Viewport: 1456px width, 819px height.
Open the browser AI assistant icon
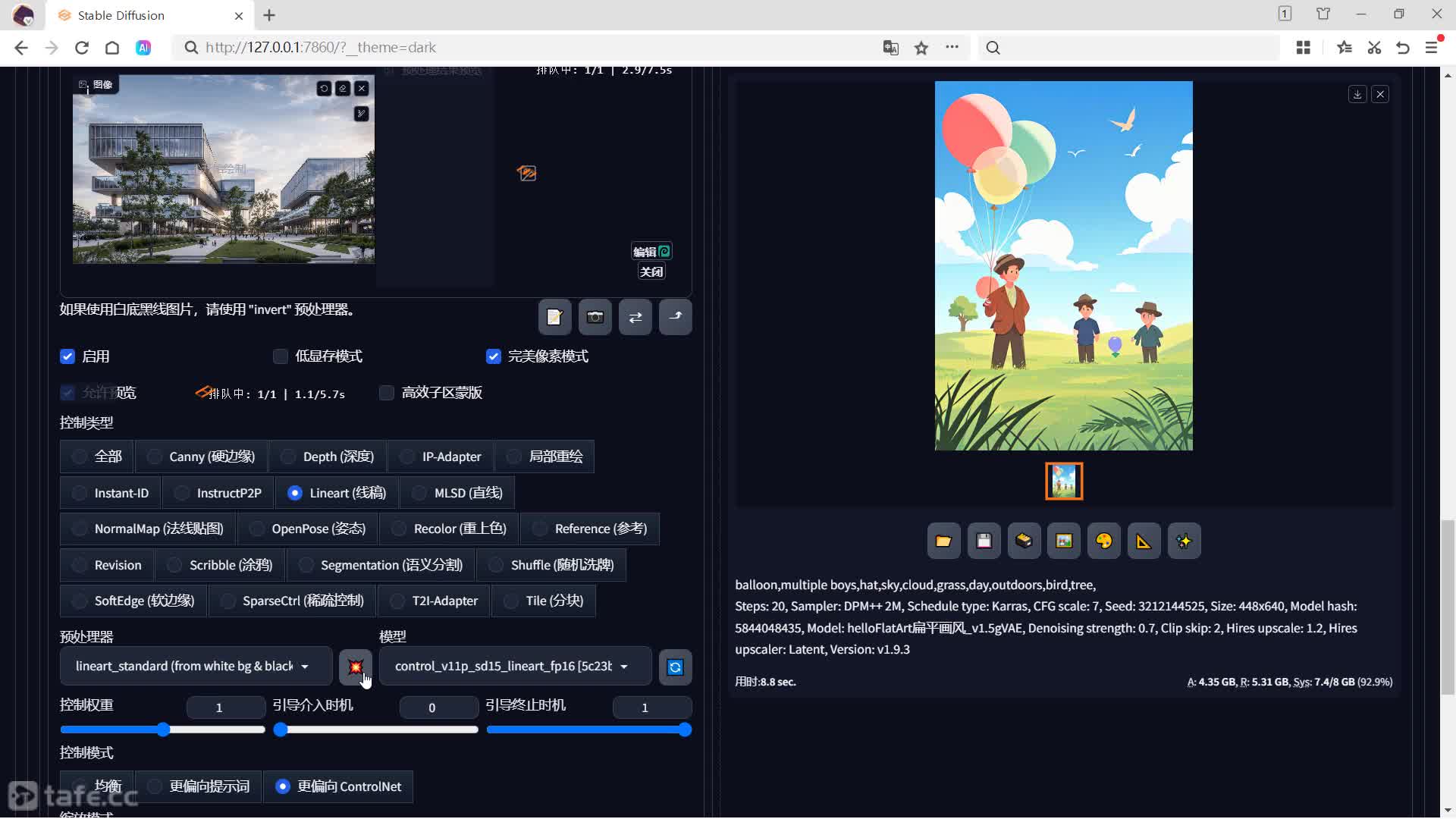[143, 48]
